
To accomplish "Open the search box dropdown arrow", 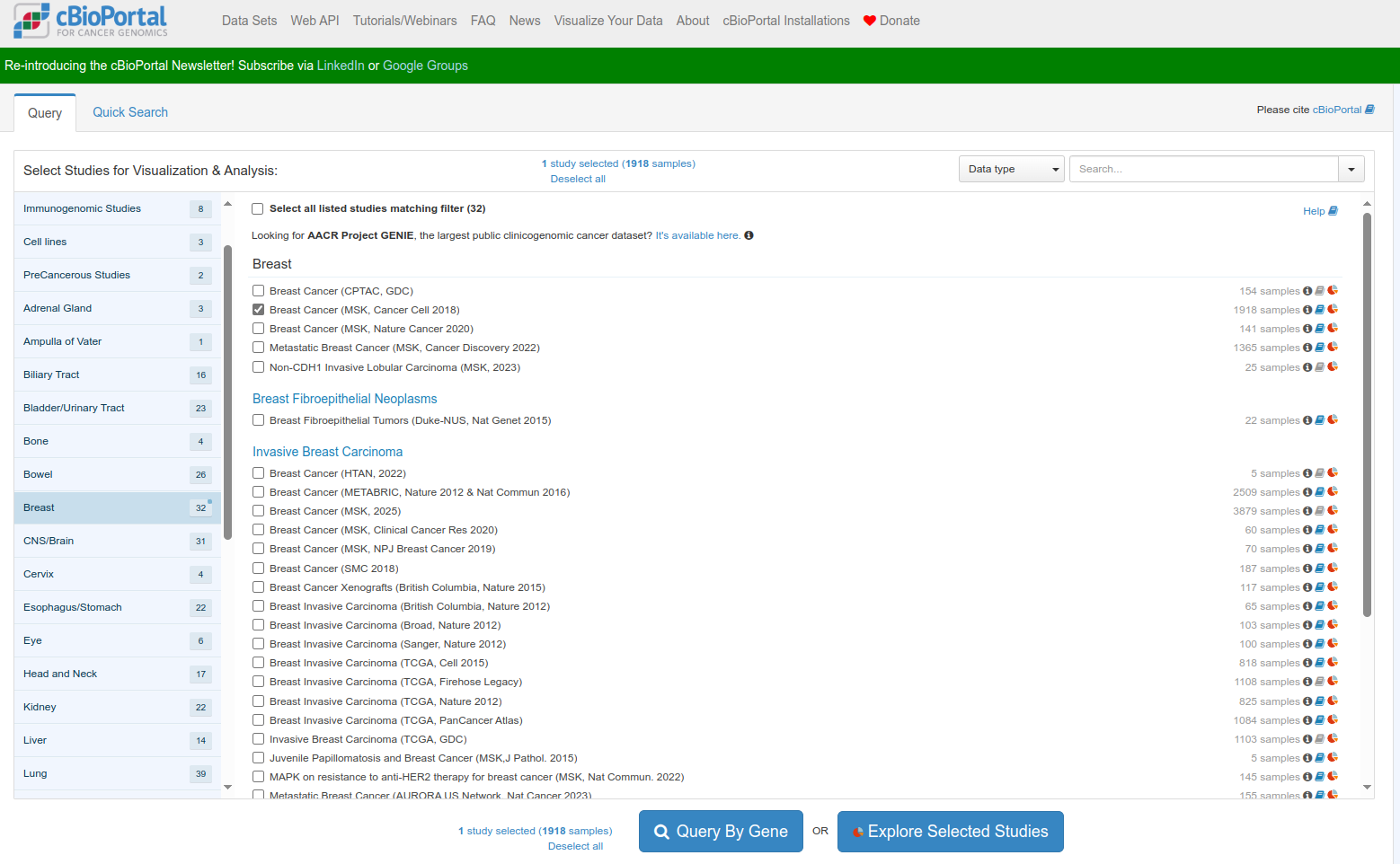I will [1351, 169].
